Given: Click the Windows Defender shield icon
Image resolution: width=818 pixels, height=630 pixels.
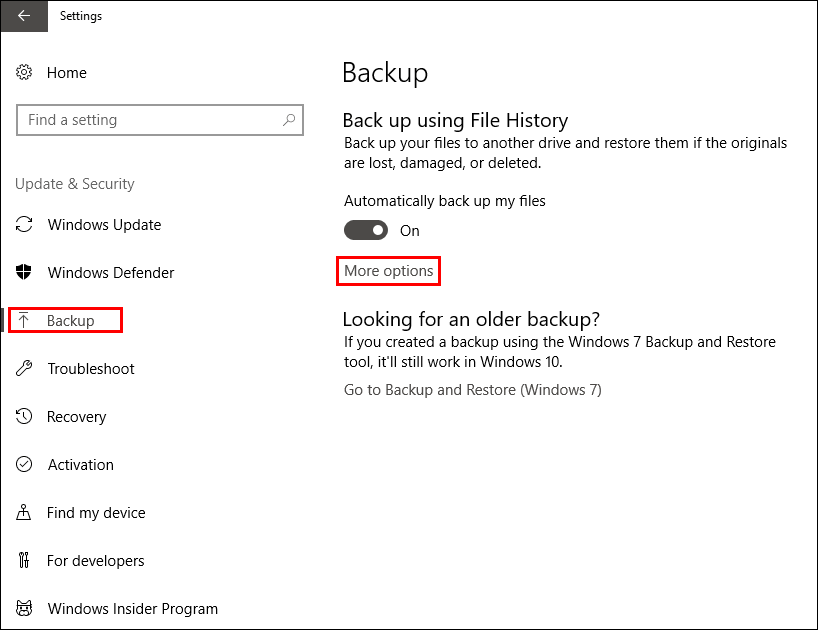Looking at the screenshot, I should 24,272.
